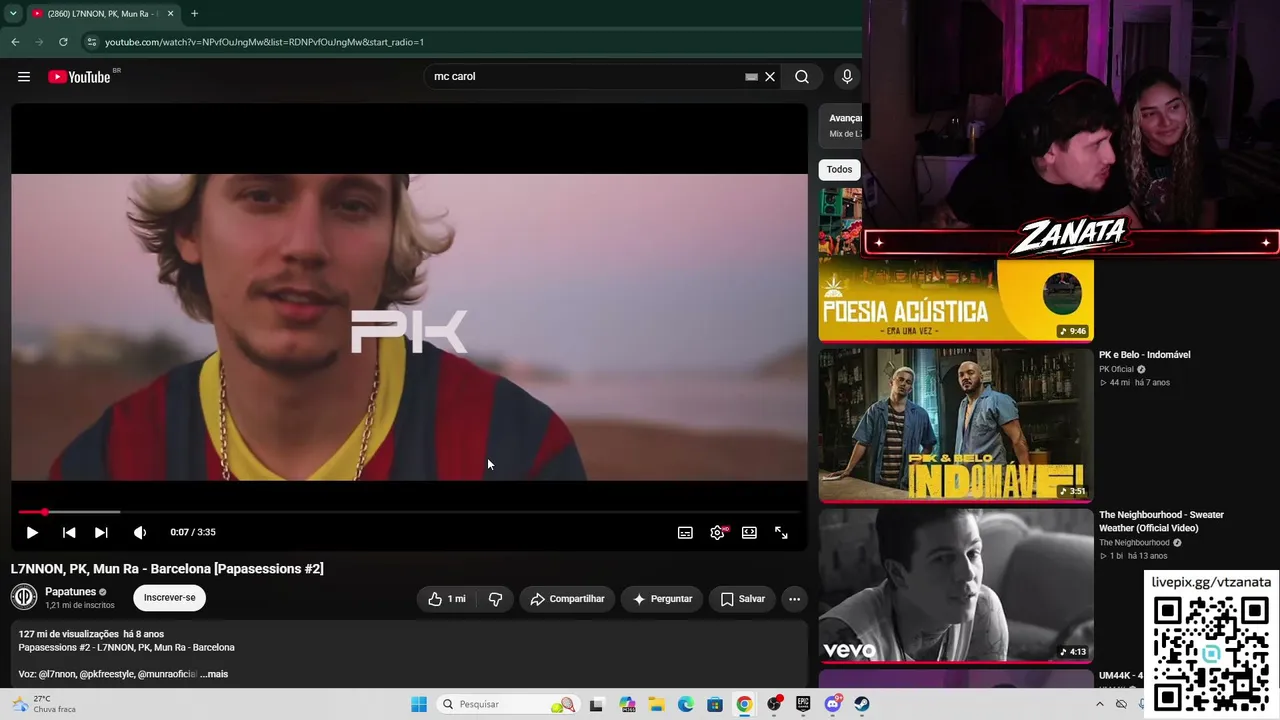Launch Microsoft Edge from the taskbar

click(686, 704)
